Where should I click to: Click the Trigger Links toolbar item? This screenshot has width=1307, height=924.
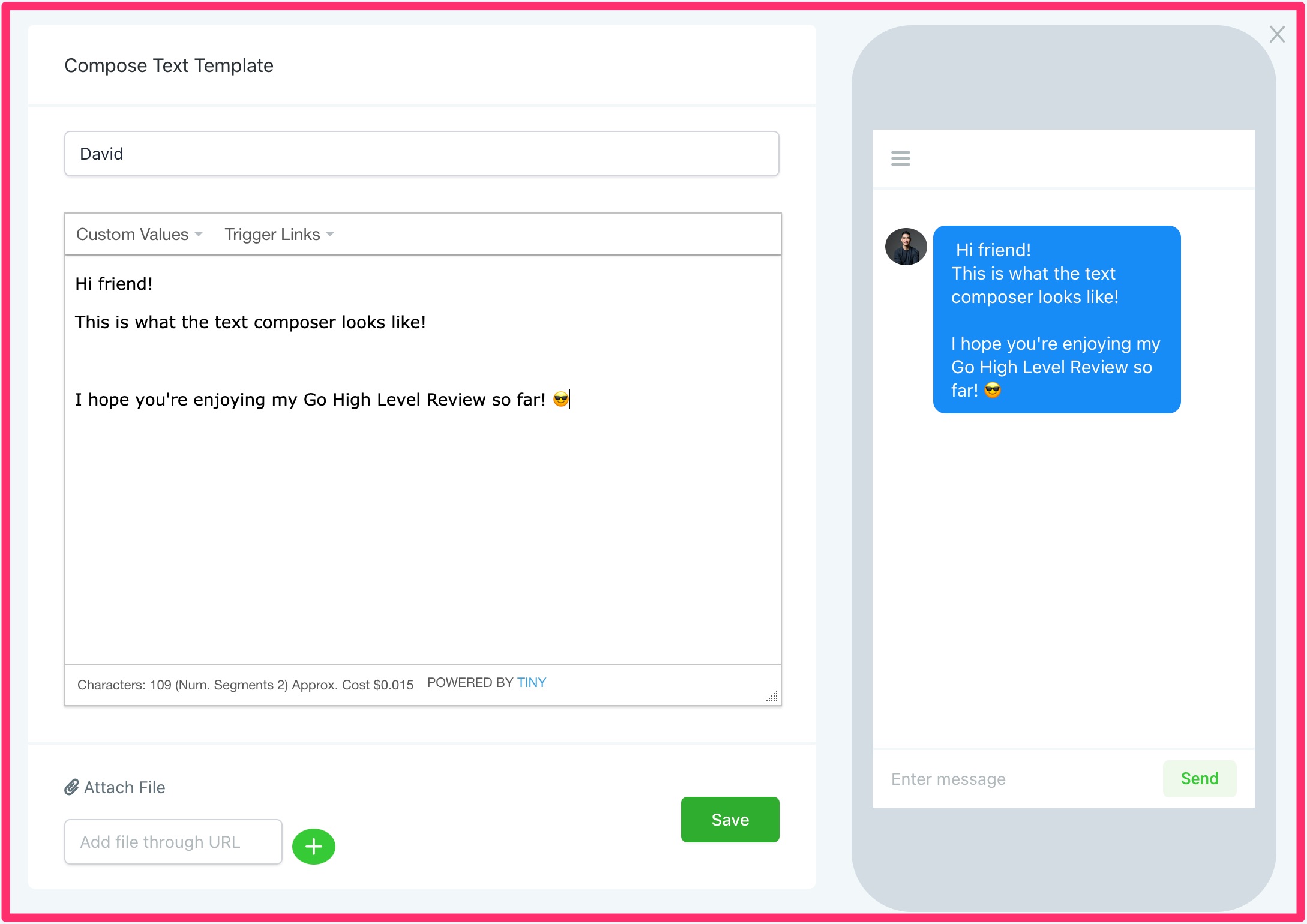pyautogui.click(x=277, y=233)
